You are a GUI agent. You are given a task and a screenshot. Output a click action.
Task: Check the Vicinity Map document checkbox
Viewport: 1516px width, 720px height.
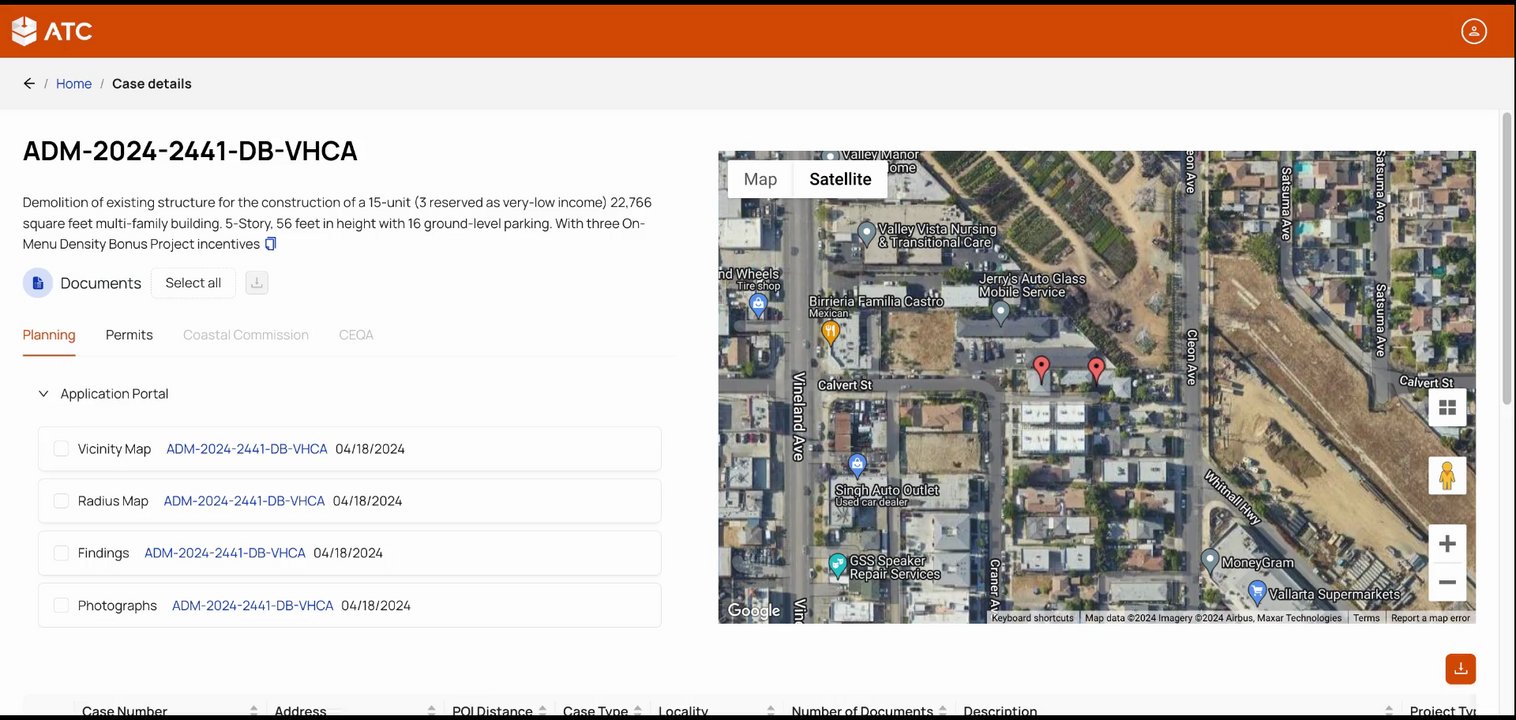(61, 449)
